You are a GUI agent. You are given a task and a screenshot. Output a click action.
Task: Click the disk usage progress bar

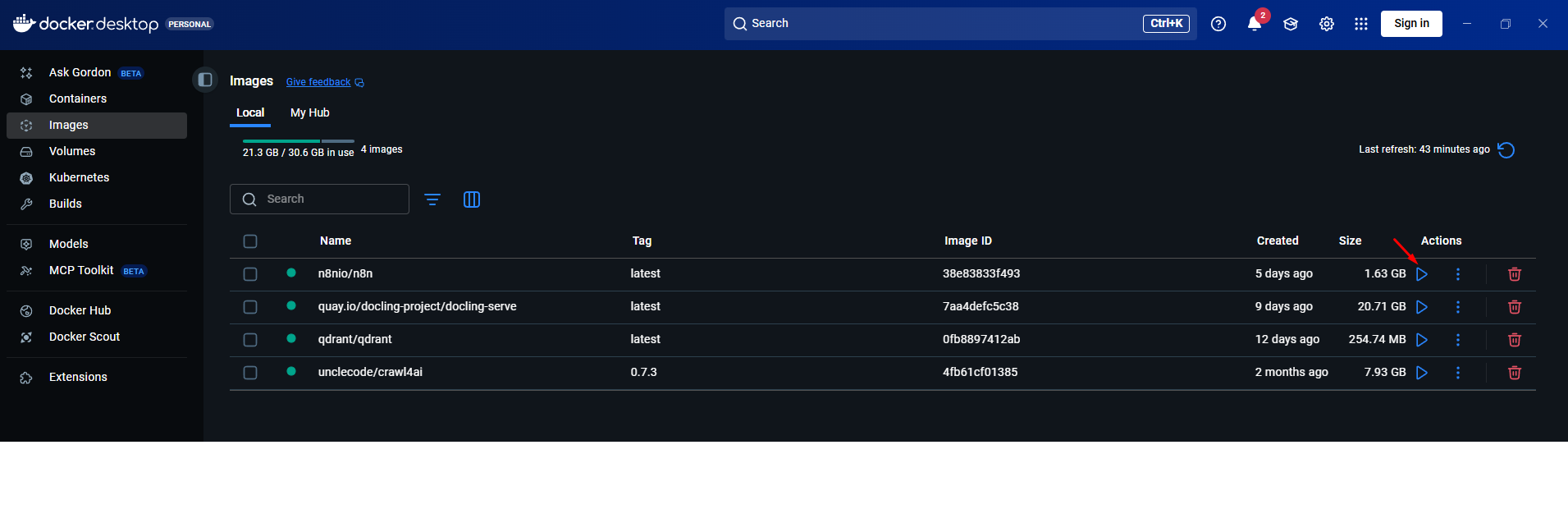tap(299, 141)
